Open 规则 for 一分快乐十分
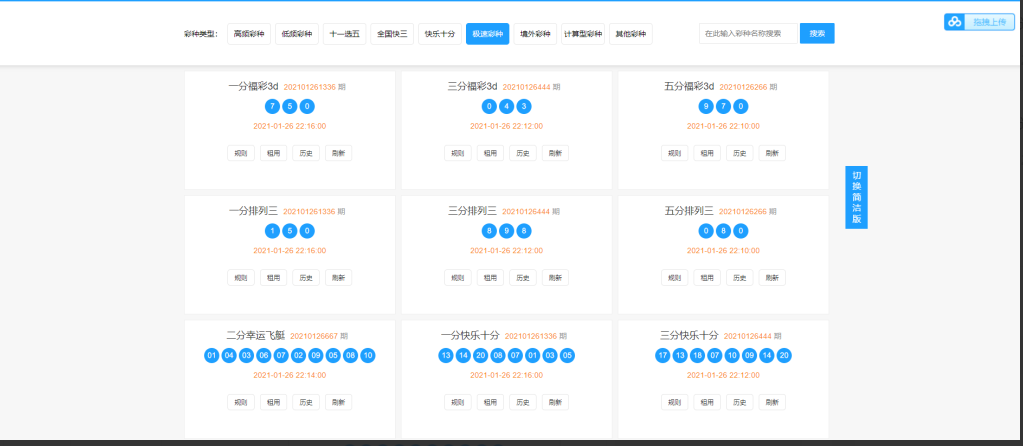The height and width of the screenshot is (446, 1023). click(x=458, y=402)
